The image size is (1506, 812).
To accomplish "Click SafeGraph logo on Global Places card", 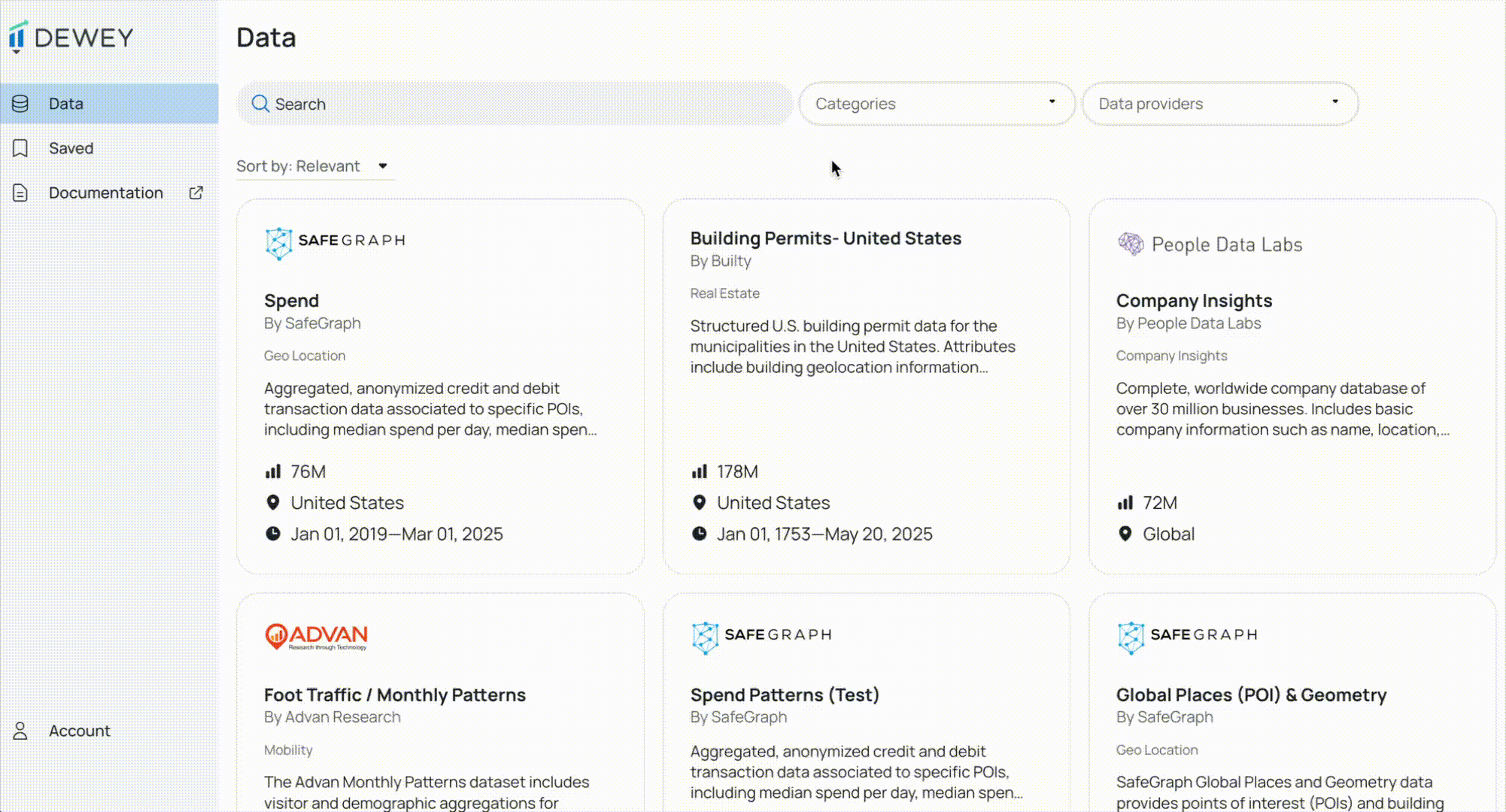I will [x=1187, y=636].
